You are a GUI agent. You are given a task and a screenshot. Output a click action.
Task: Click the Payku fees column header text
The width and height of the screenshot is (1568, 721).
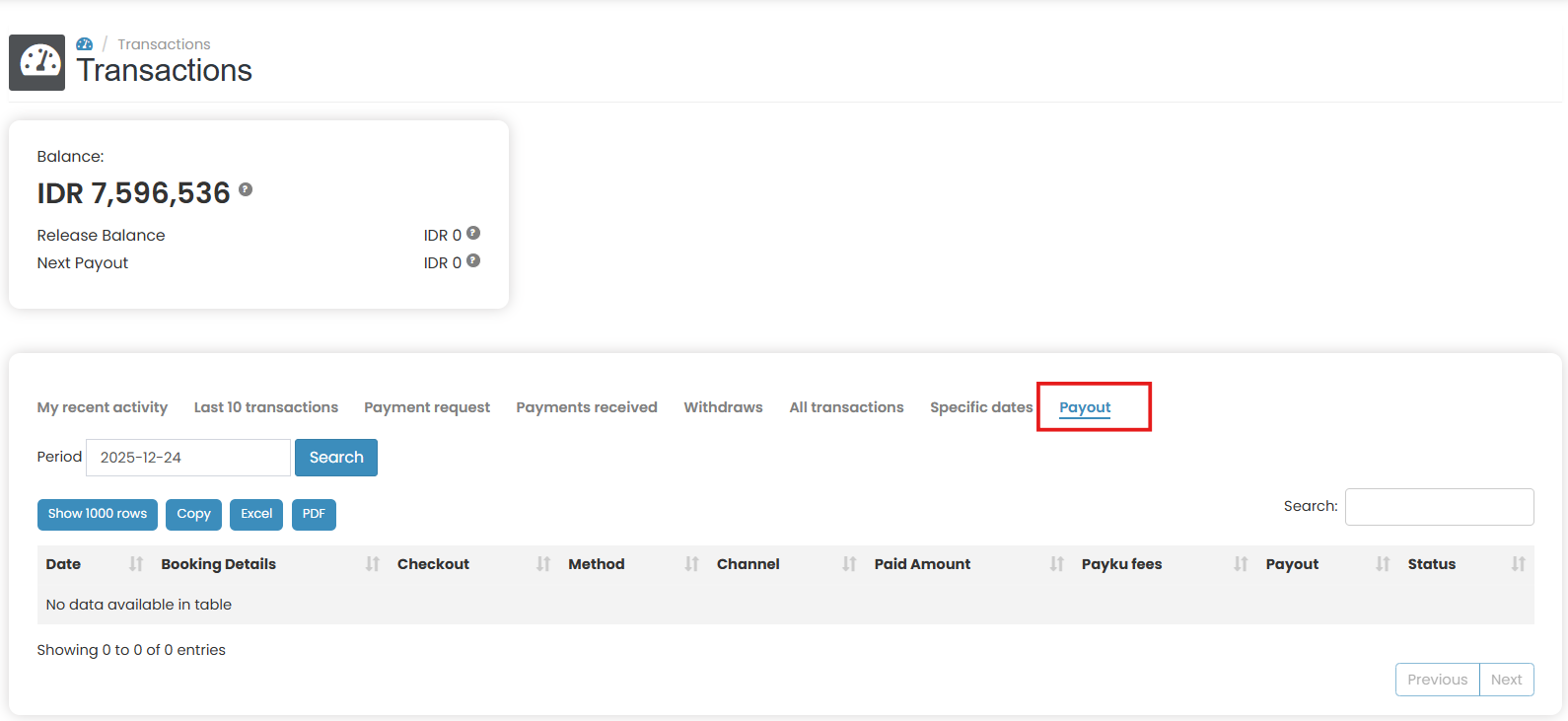pos(1121,564)
